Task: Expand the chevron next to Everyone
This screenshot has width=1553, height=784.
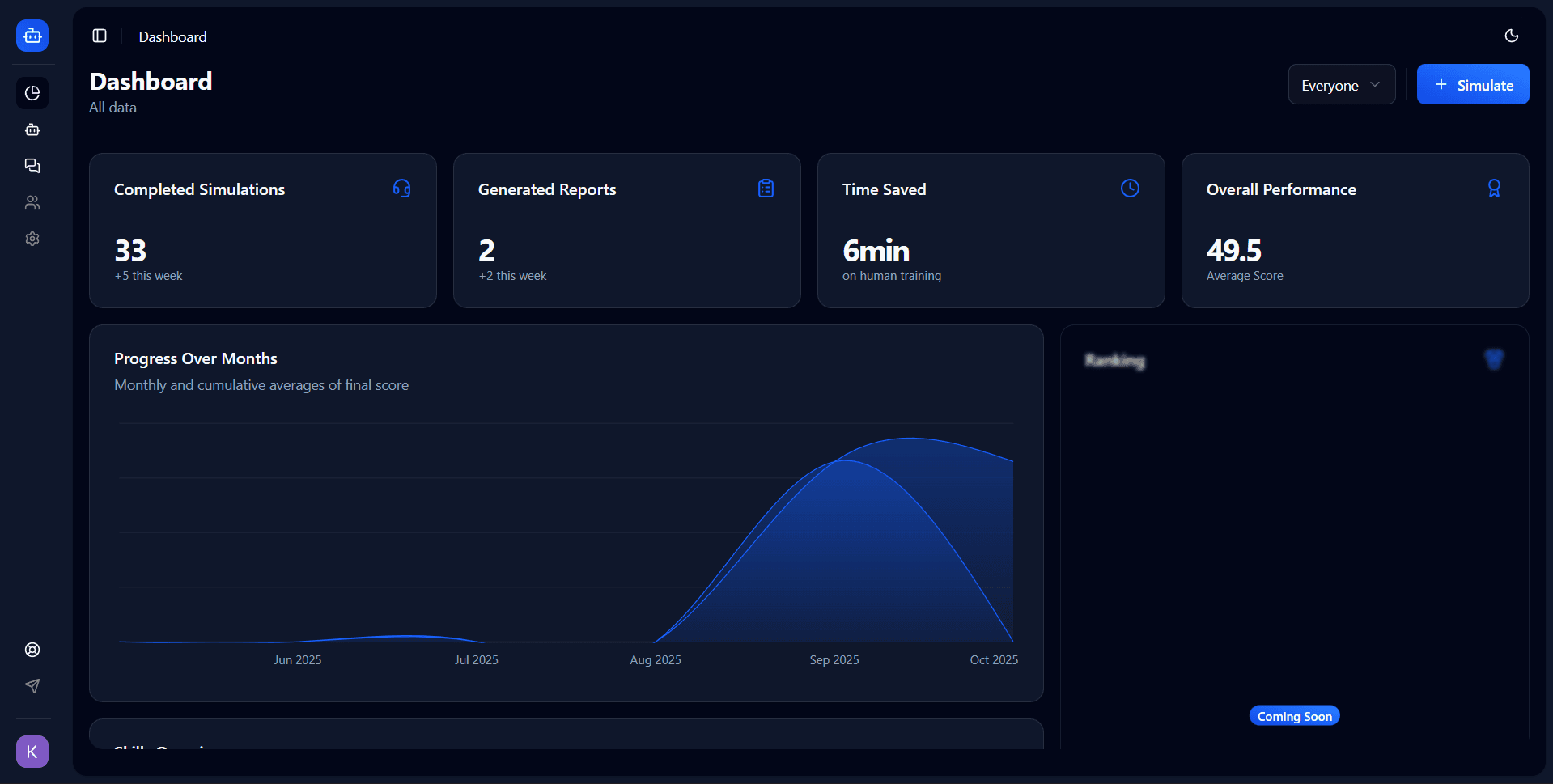Action: (x=1375, y=84)
